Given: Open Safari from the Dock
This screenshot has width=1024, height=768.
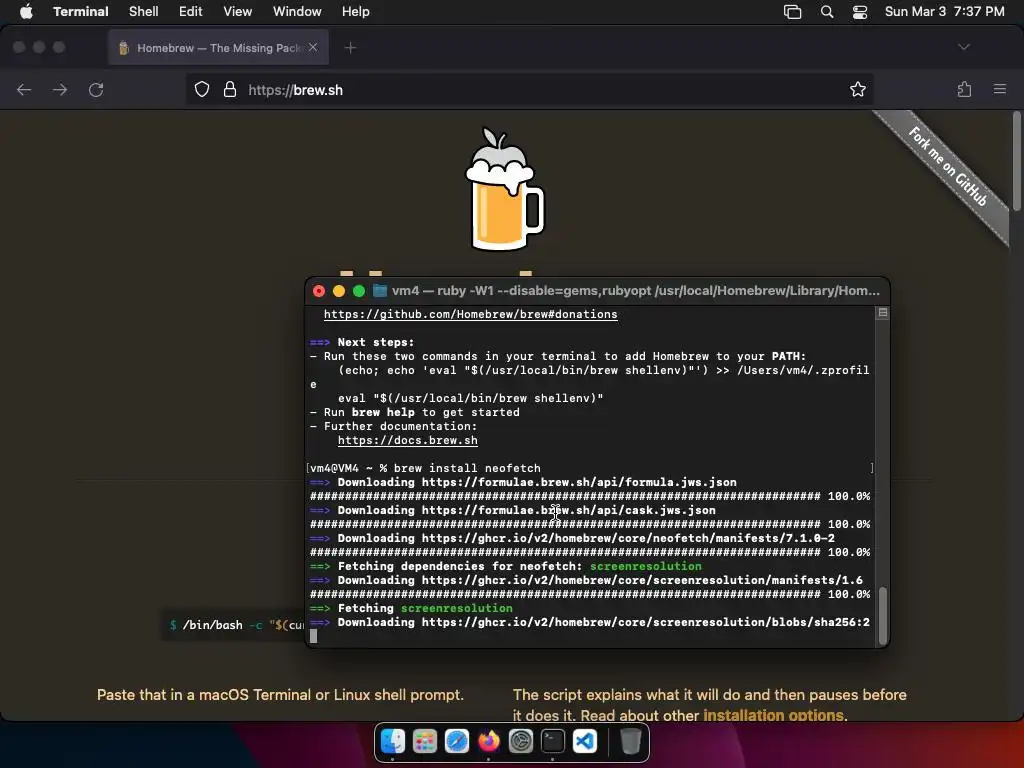Looking at the screenshot, I should click(x=457, y=741).
